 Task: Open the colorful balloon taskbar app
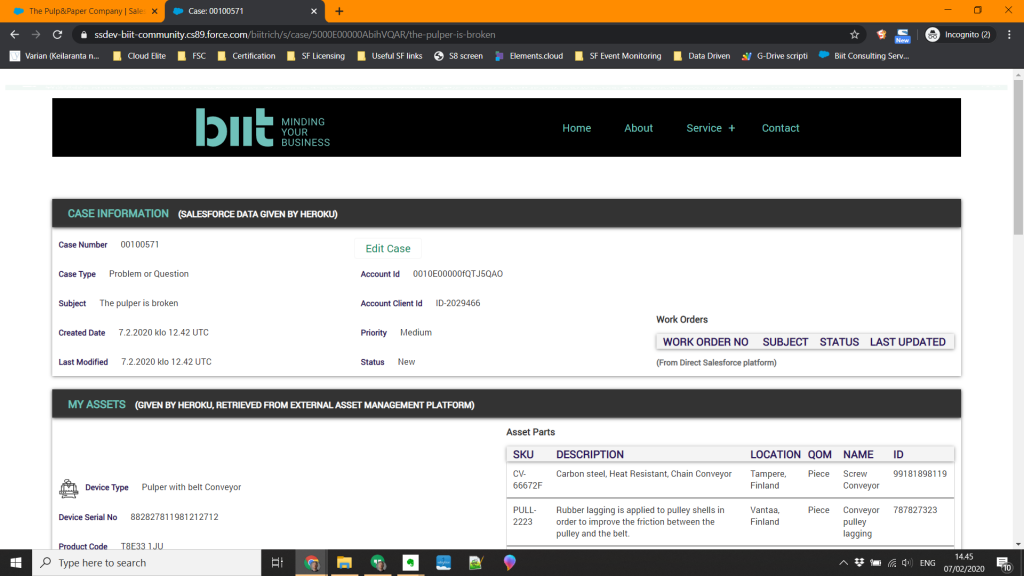pos(509,562)
